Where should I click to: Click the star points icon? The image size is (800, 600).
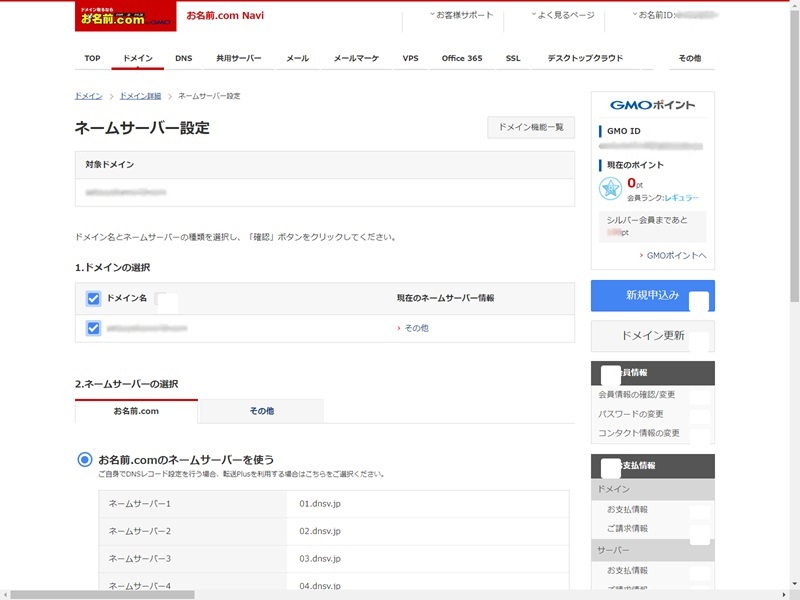click(x=610, y=189)
